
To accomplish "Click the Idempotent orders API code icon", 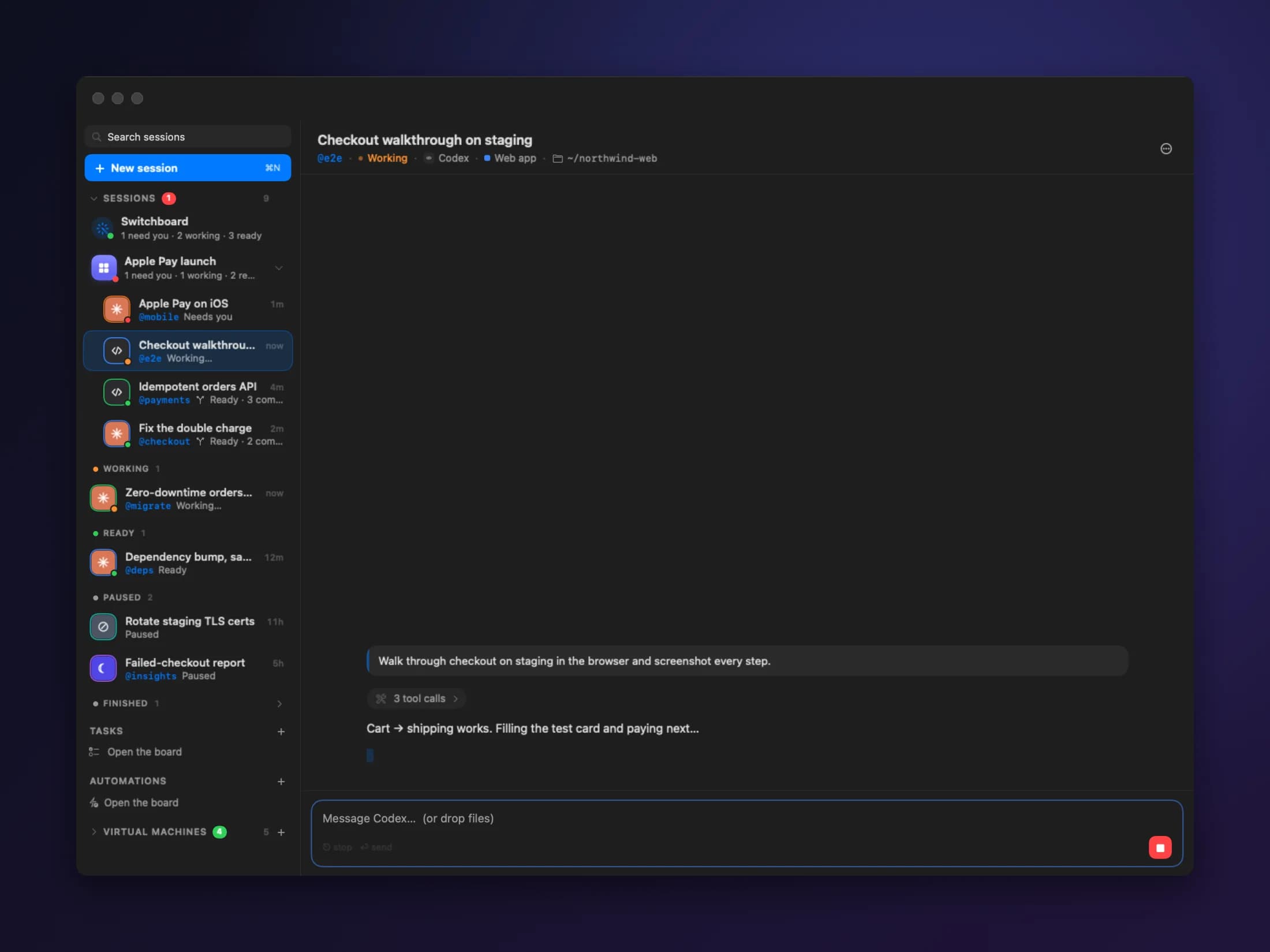I will (x=117, y=393).
